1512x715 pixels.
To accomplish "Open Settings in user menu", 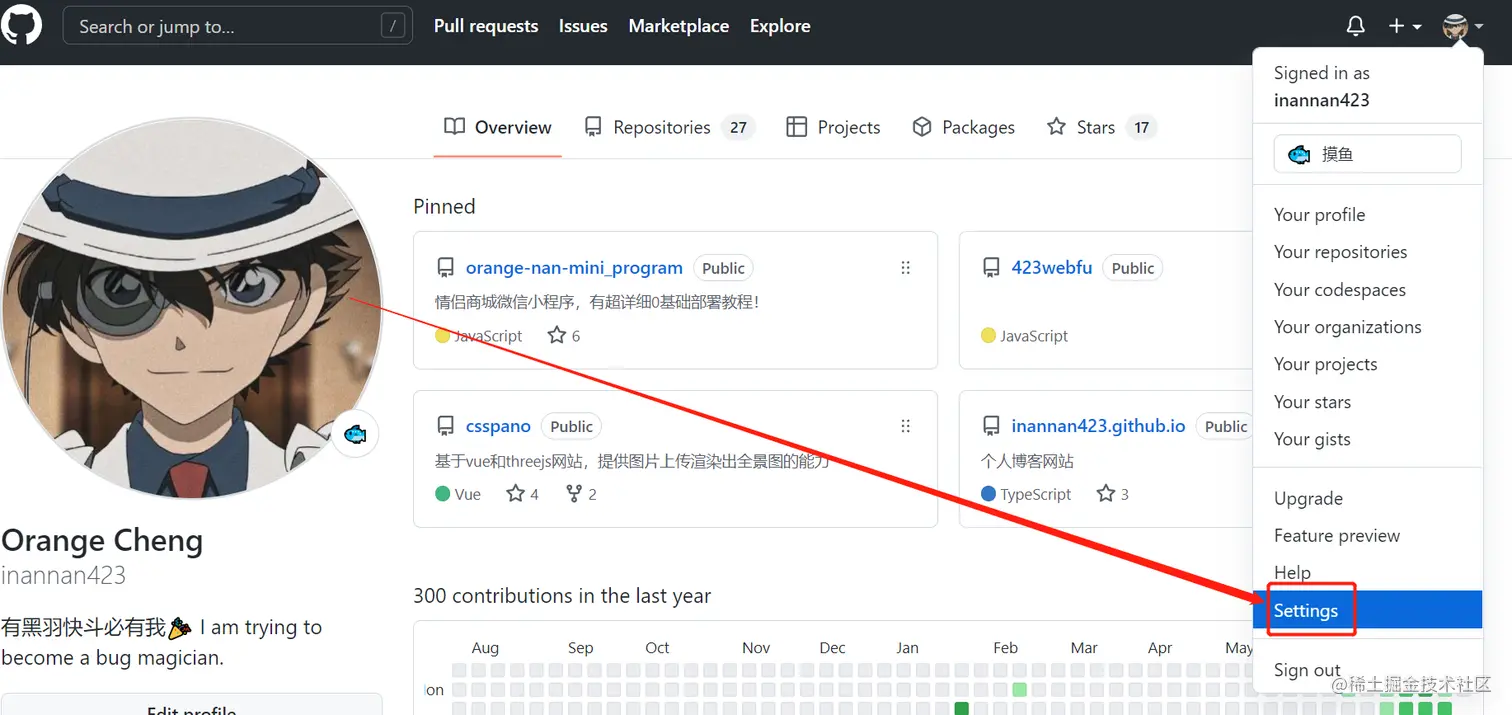I will pos(1367,610).
